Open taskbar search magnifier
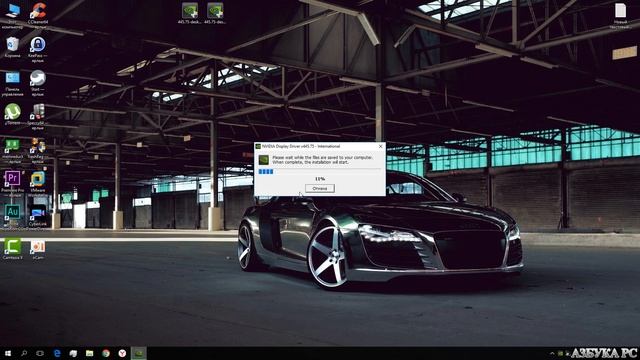The image size is (640, 360). pos(24,353)
